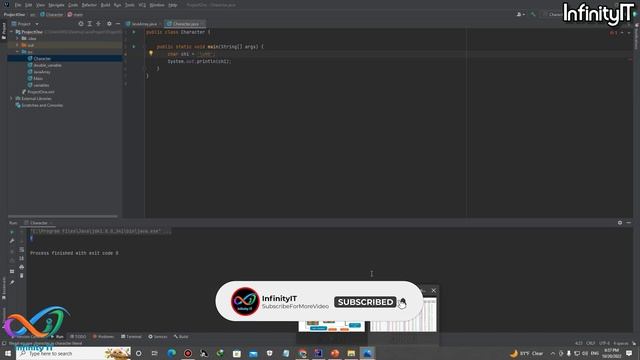
Task: Open editor error indicator widget
Action: click(x=613, y=33)
